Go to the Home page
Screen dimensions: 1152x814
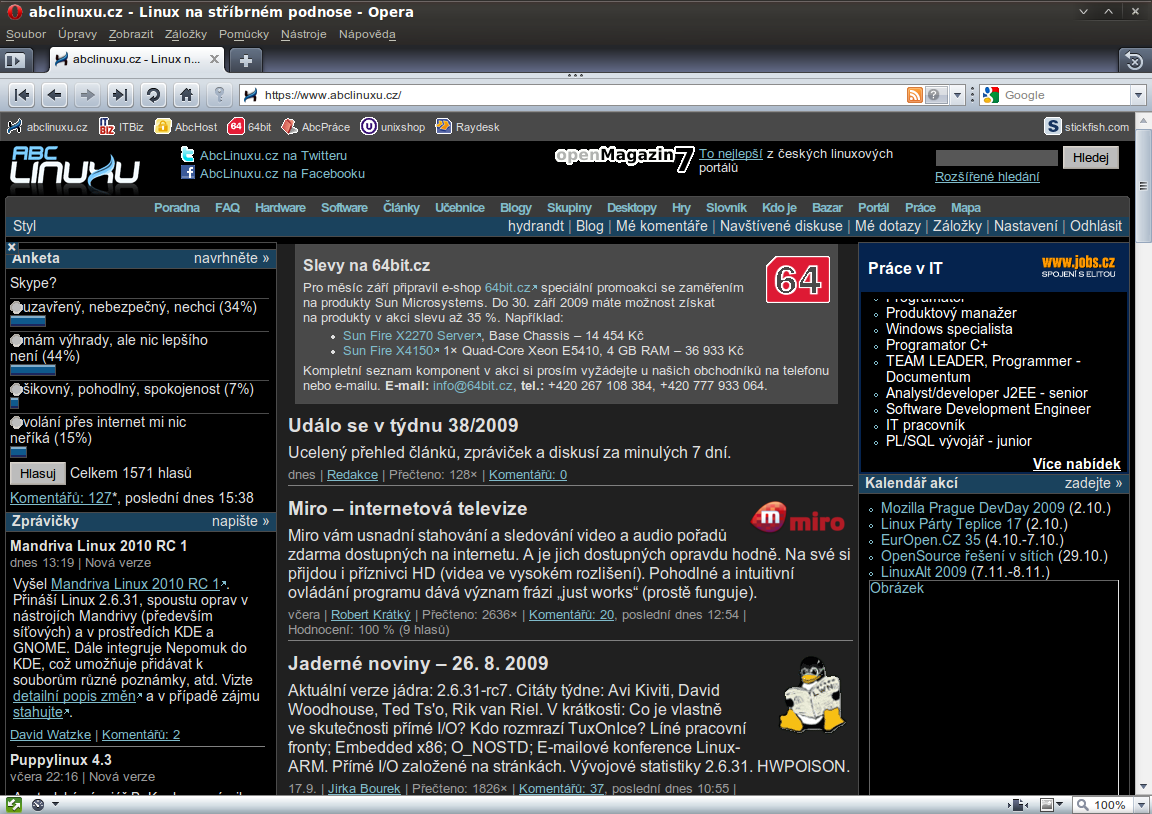187,95
